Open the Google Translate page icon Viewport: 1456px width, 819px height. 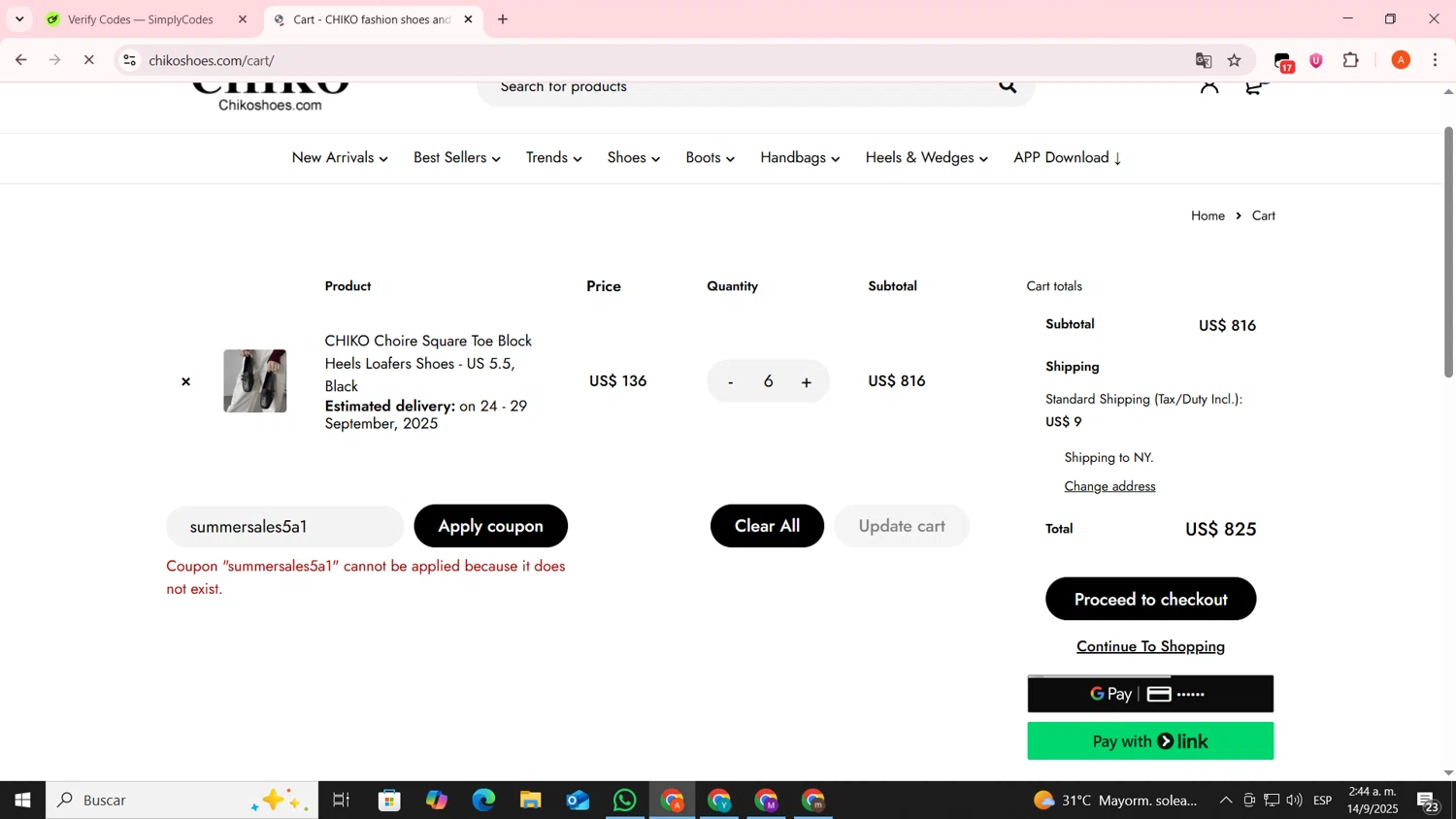pos(1204,60)
